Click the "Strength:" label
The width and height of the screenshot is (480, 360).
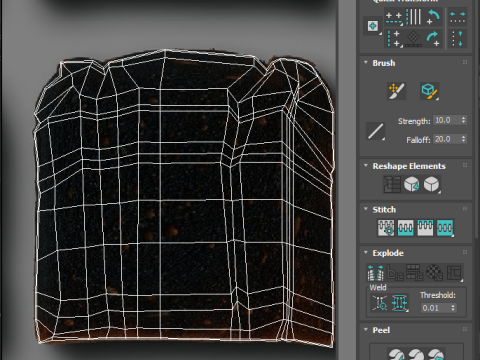[414, 121]
